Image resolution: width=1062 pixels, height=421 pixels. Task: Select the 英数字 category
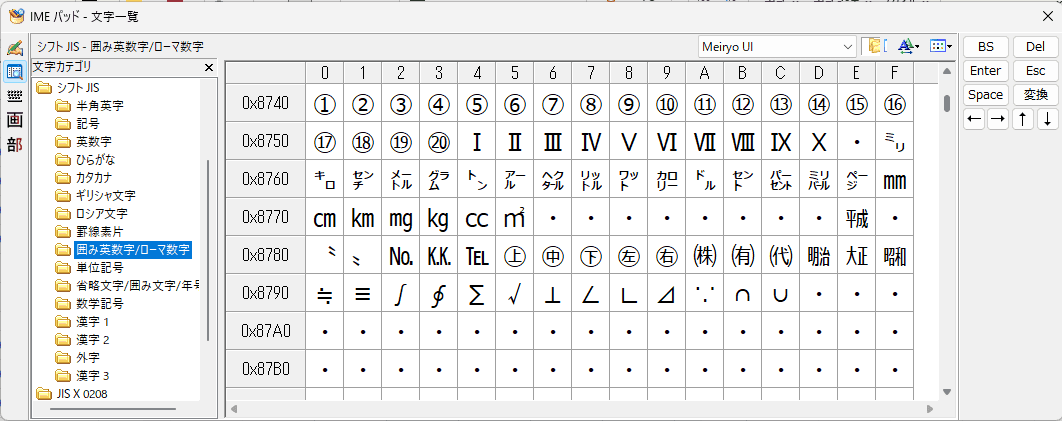pyautogui.click(x=83, y=141)
